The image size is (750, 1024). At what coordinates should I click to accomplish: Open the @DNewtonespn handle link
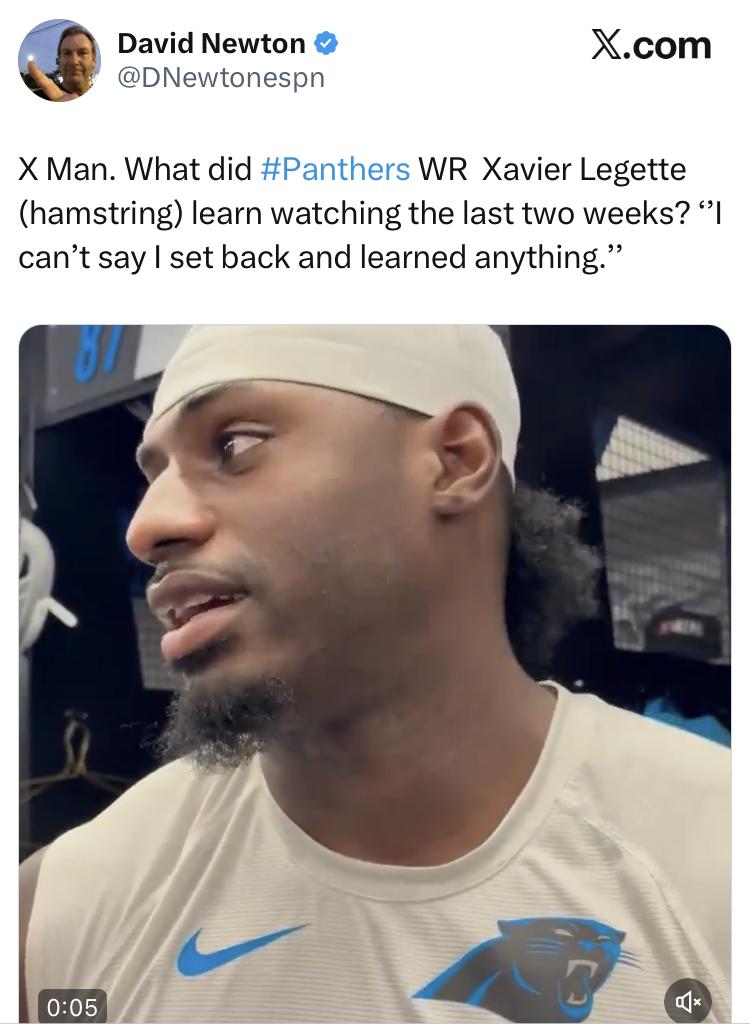(x=221, y=78)
